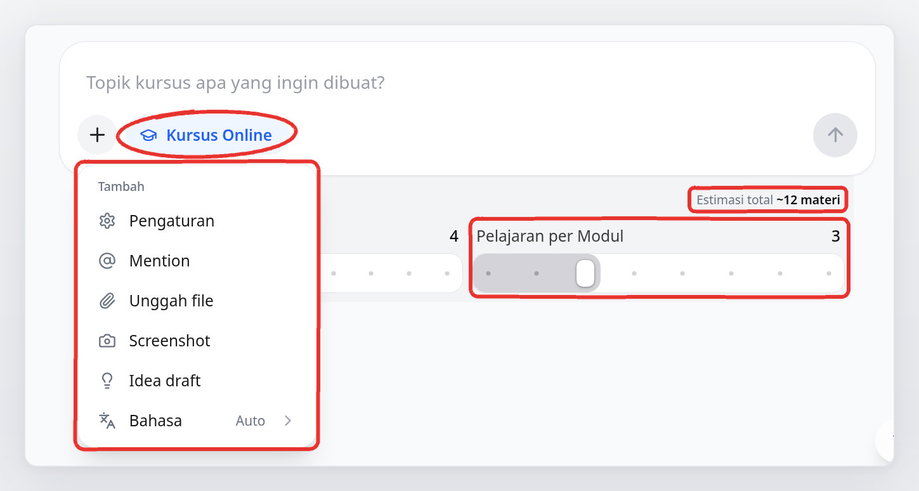Click the Pelajaran per Modul label

pyautogui.click(x=550, y=236)
